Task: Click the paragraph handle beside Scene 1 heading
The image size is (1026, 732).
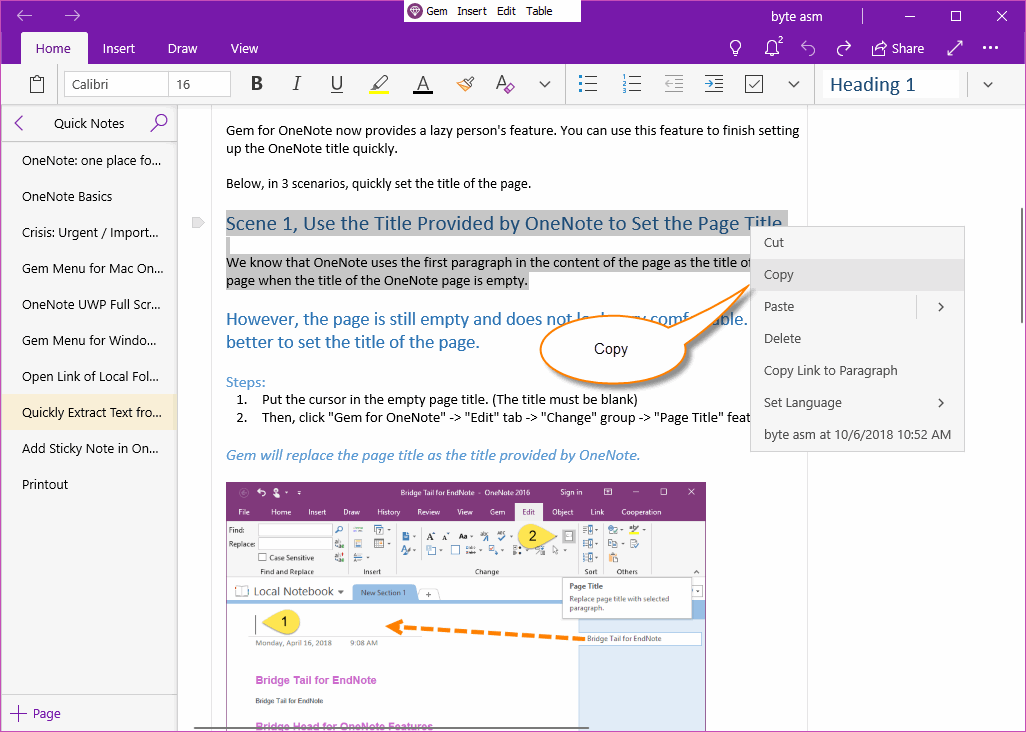Action: [x=198, y=222]
